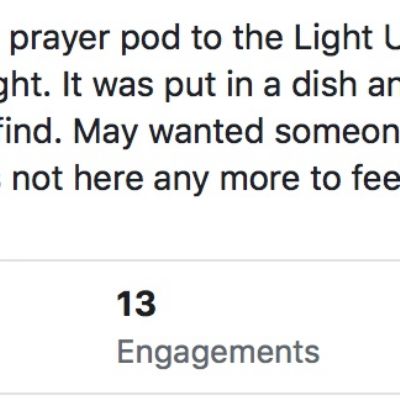Click the word "pod" in the post text
The height and width of the screenshot is (400, 400).
[x=150, y=37]
